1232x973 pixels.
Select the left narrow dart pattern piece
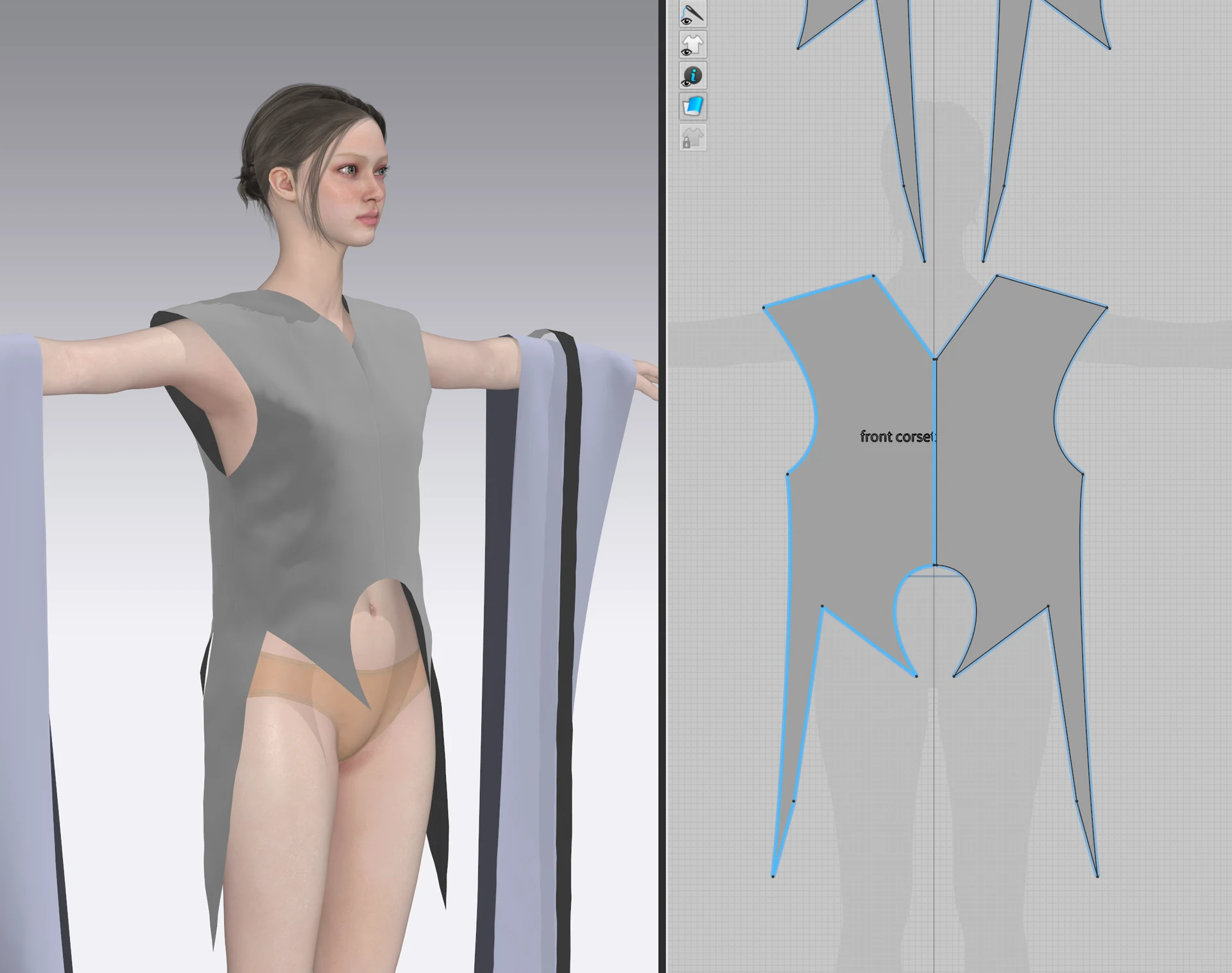[x=902, y=116]
